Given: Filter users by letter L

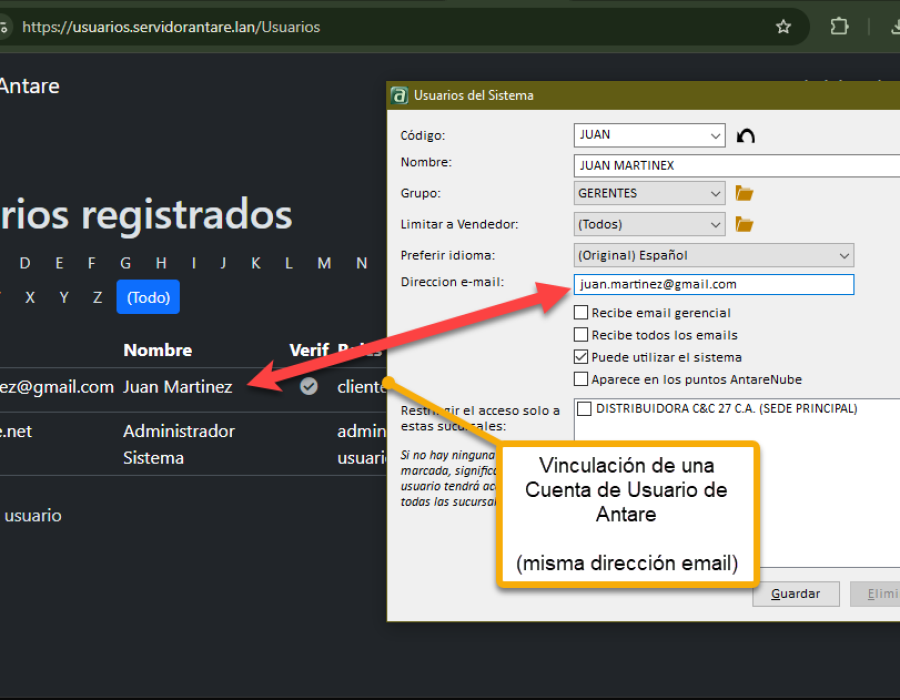Looking at the screenshot, I should (289, 263).
